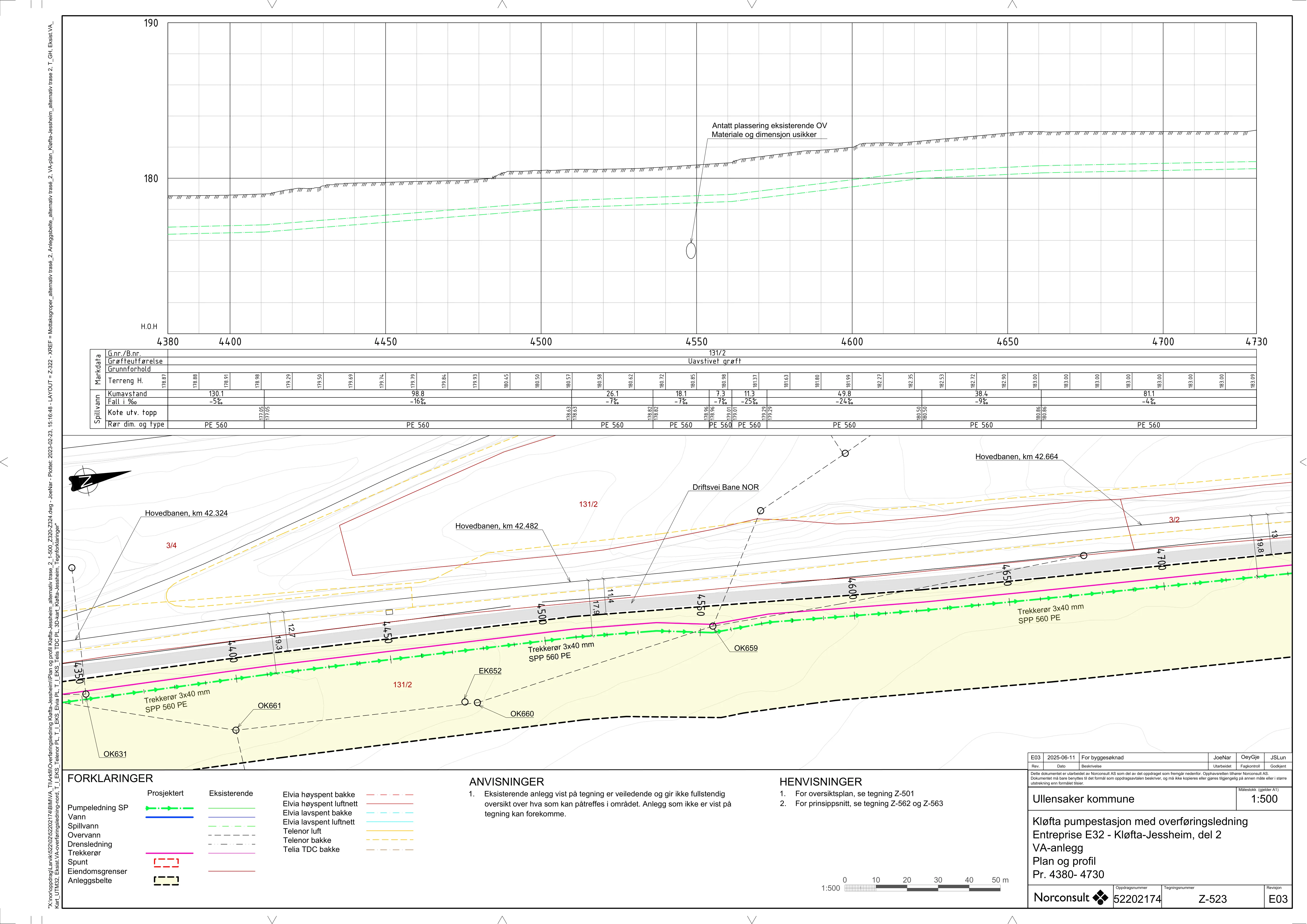
Task: Click the 'Drensledning' legend entry
Action: tap(90, 844)
